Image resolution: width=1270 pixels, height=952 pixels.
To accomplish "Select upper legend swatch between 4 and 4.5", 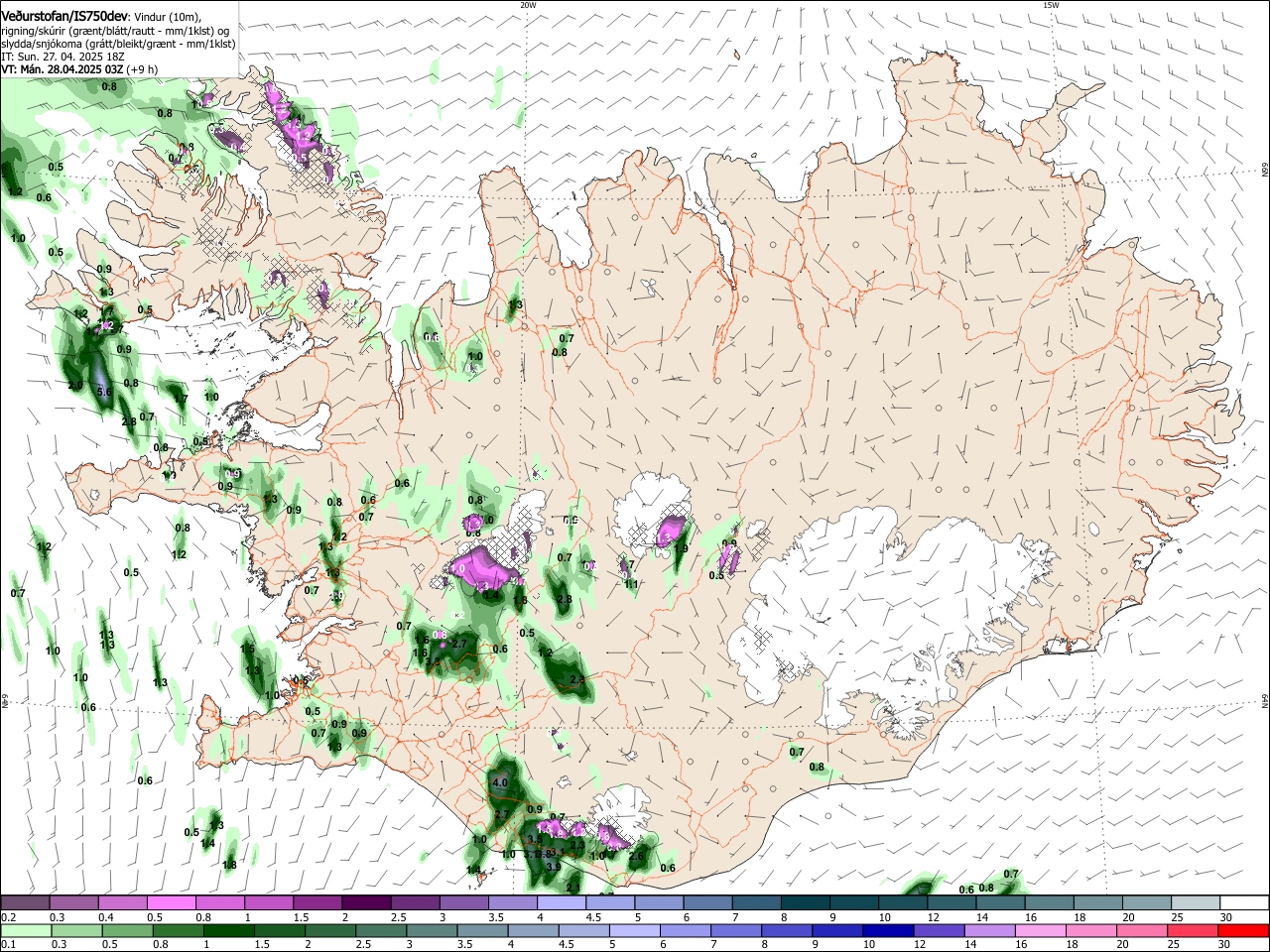I will 561,902.
